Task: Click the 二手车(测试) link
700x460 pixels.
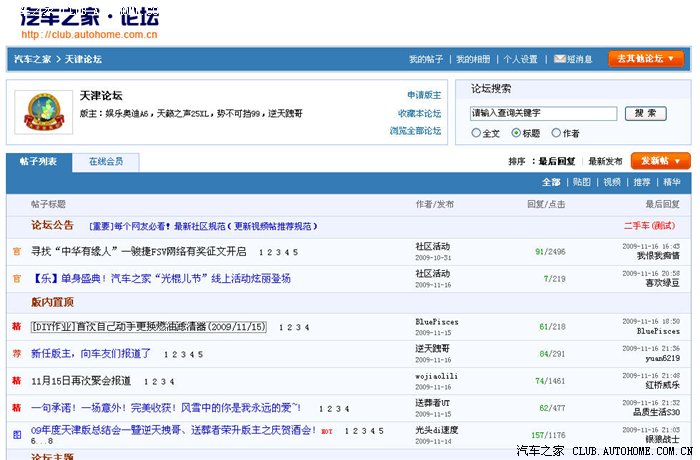Action: 650,226
